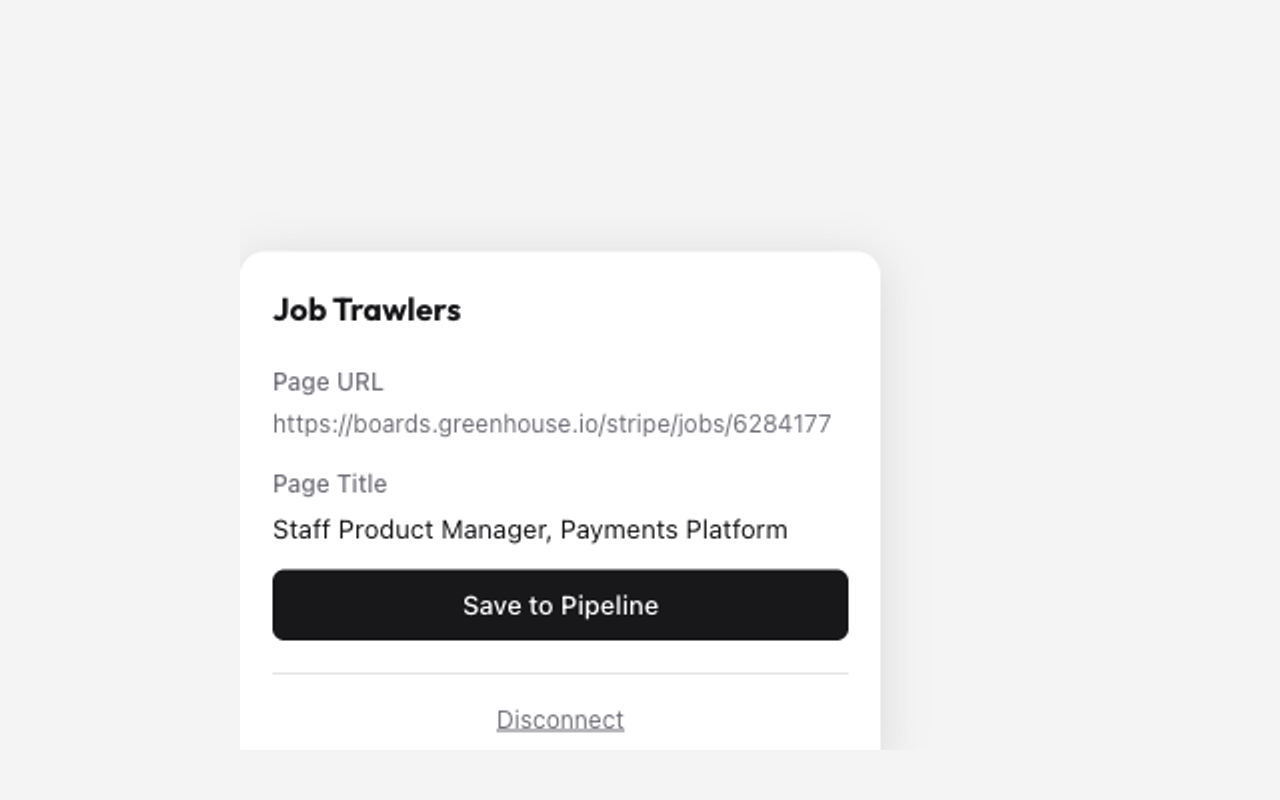1280x800 pixels.
Task: Click the Save to Pipeline button
Action: (x=560, y=605)
